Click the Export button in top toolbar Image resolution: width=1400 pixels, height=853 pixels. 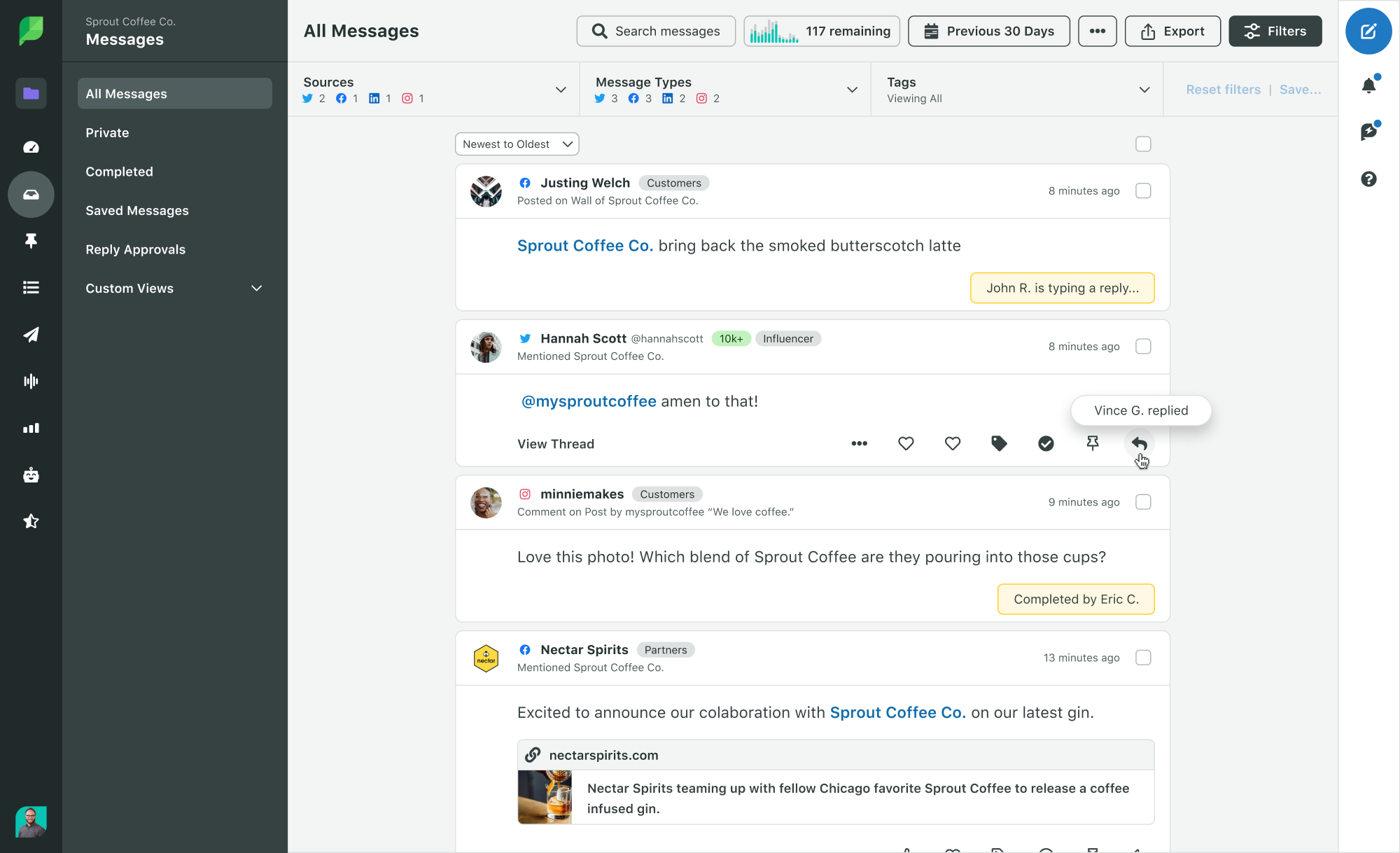pyautogui.click(x=1173, y=30)
